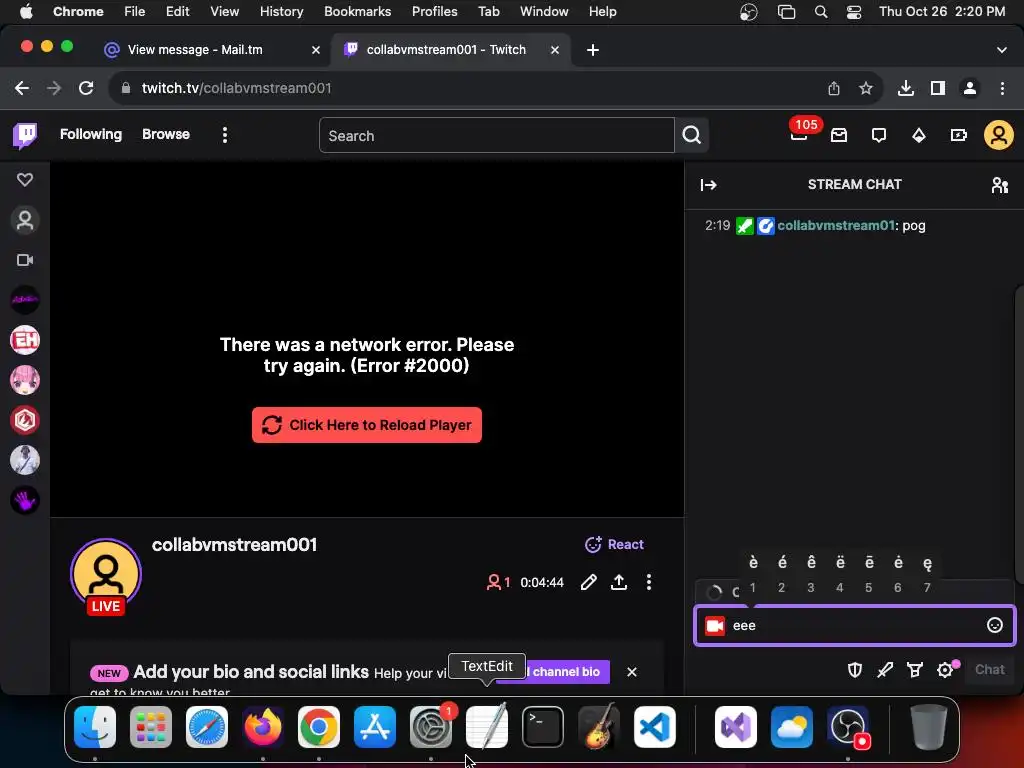The image size is (1024, 768).
Task: Switch to View message - Mail.tm tab
Action: pos(213,50)
